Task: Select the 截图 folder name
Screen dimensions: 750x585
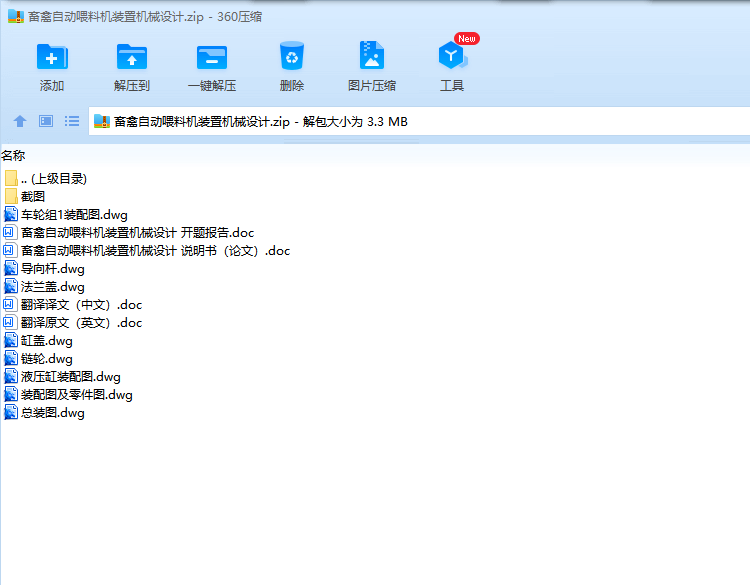Action: [x=33, y=197]
